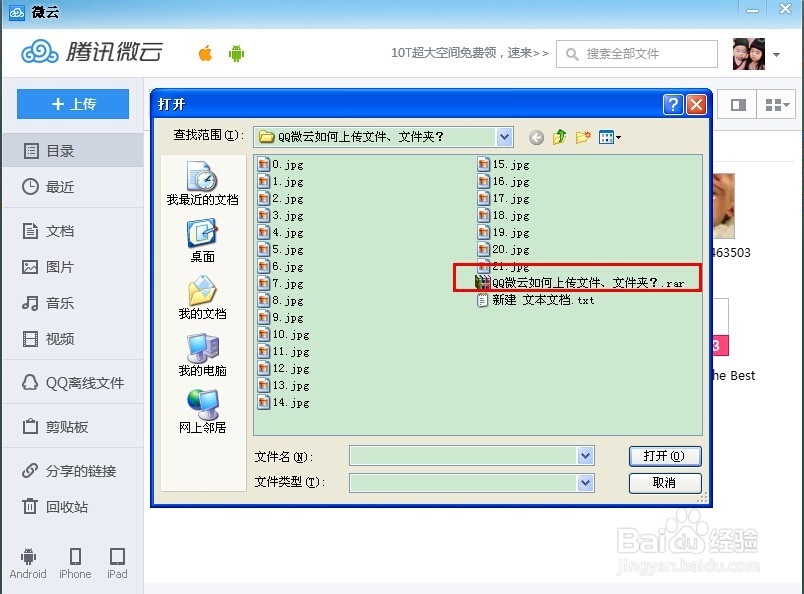Open the grid view mode dropdown
Viewport: 804px width, 594px height.
(x=776, y=105)
